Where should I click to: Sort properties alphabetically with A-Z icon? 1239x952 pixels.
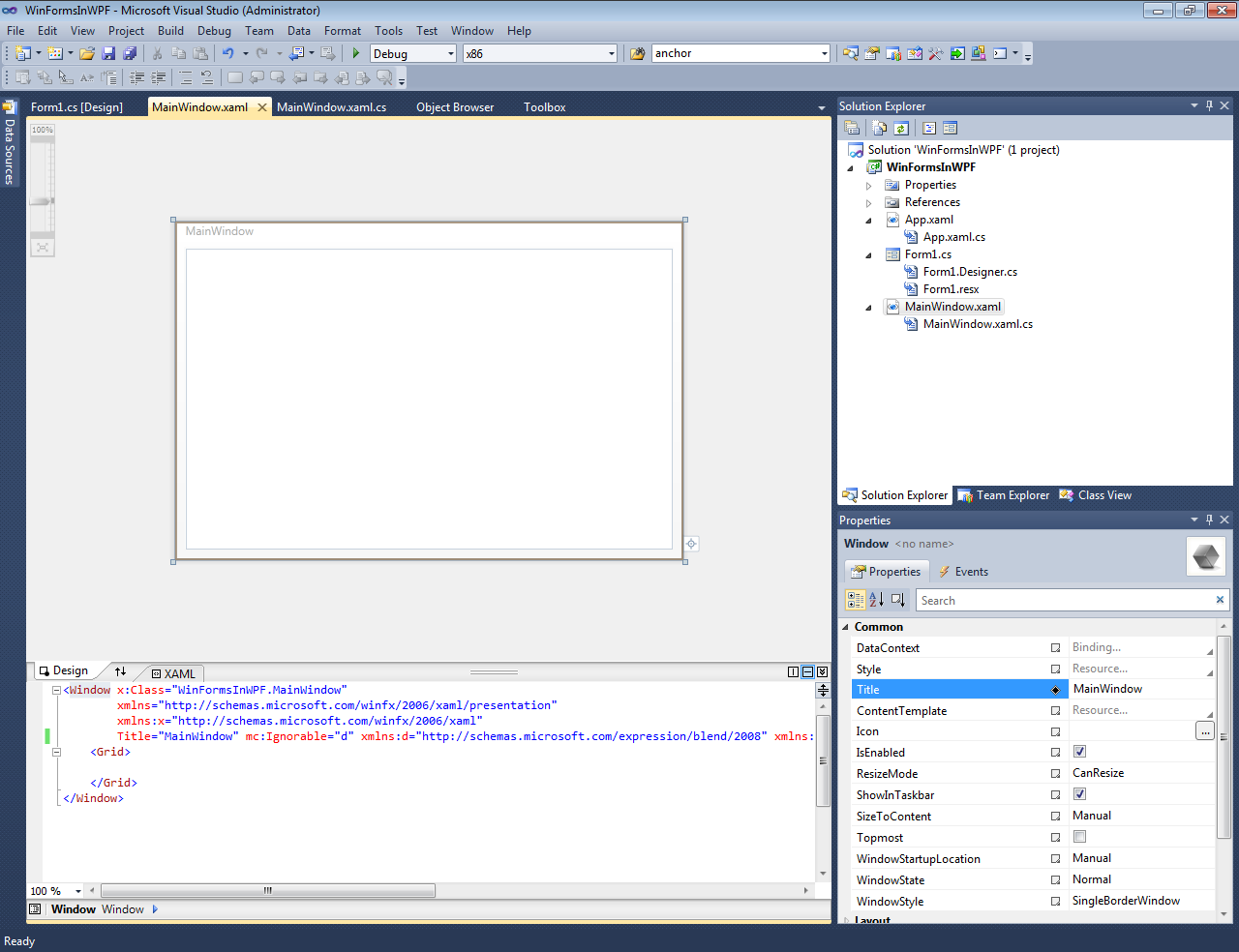click(876, 600)
